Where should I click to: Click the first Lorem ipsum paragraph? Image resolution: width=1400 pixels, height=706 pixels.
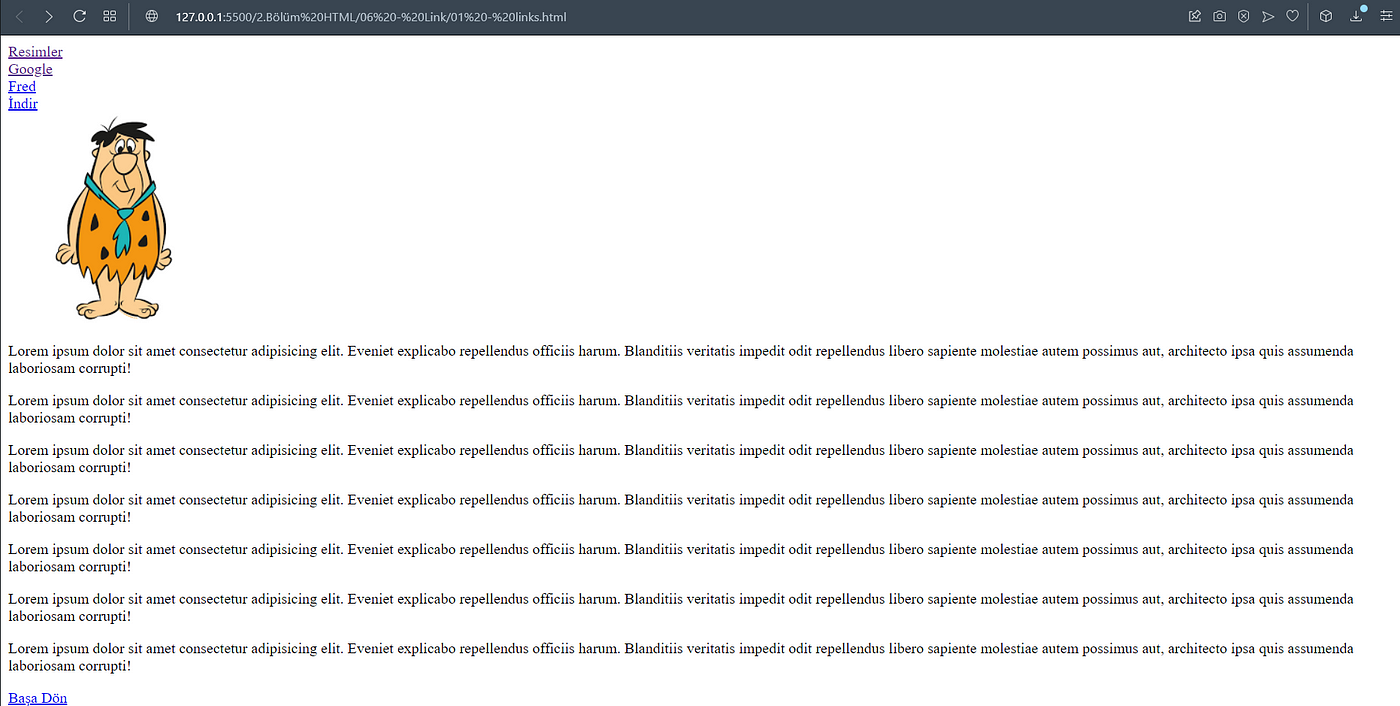tap(681, 360)
